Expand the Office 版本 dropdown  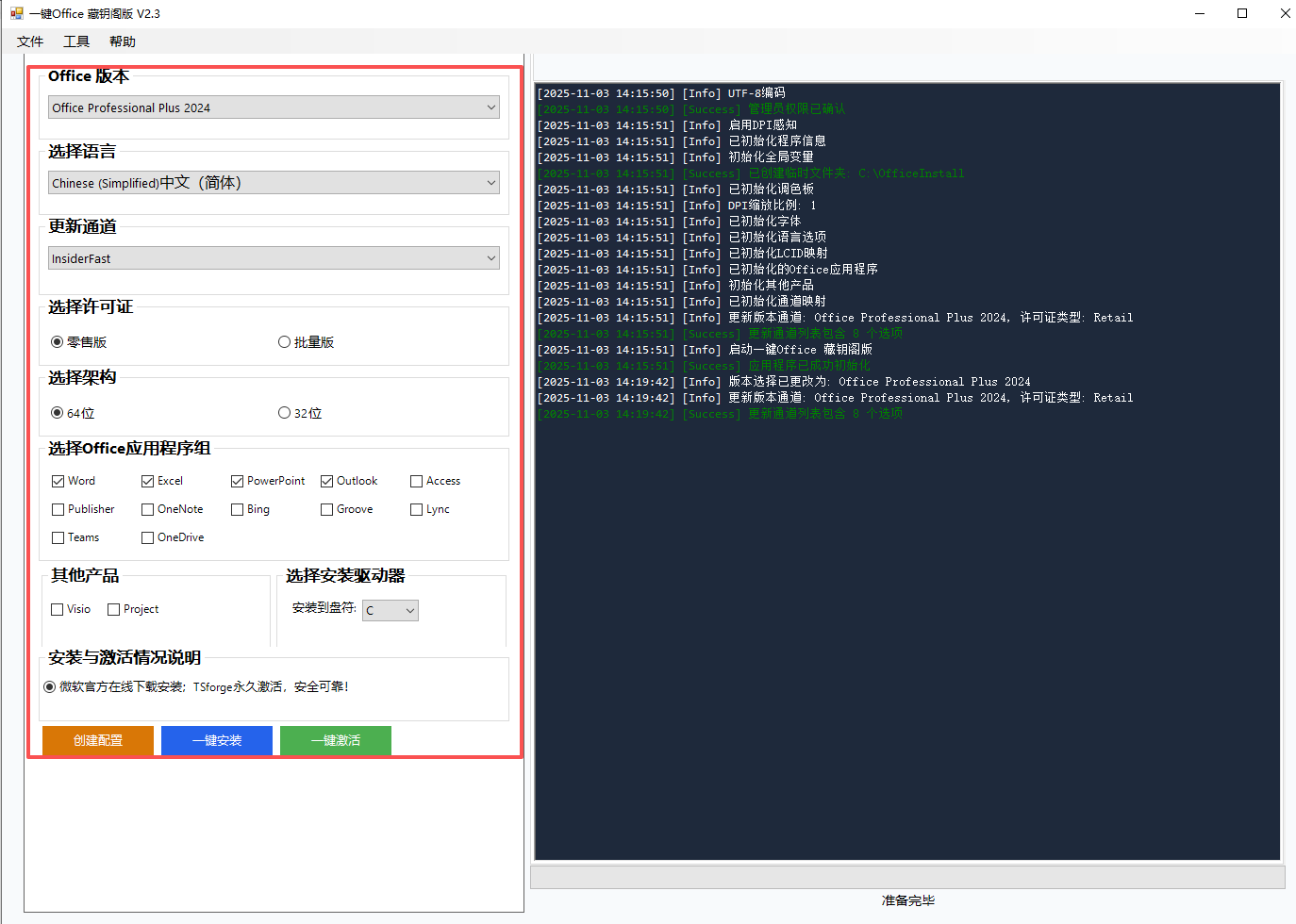274,107
